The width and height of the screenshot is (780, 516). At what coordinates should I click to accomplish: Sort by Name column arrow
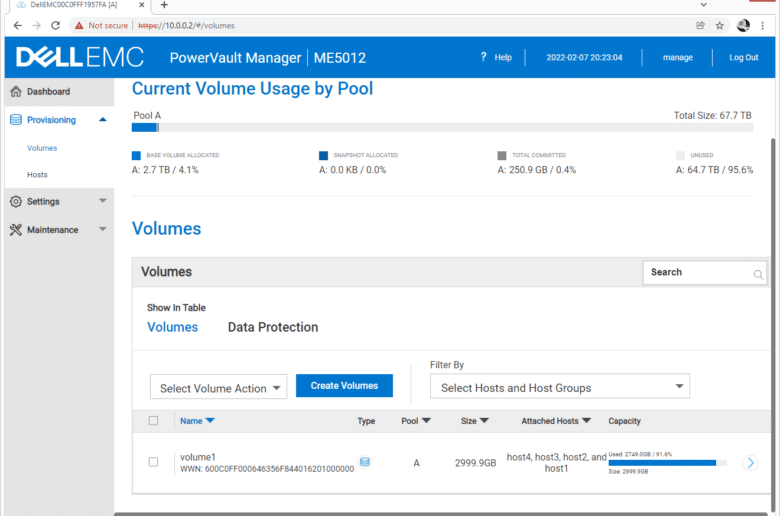pos(210,420)
